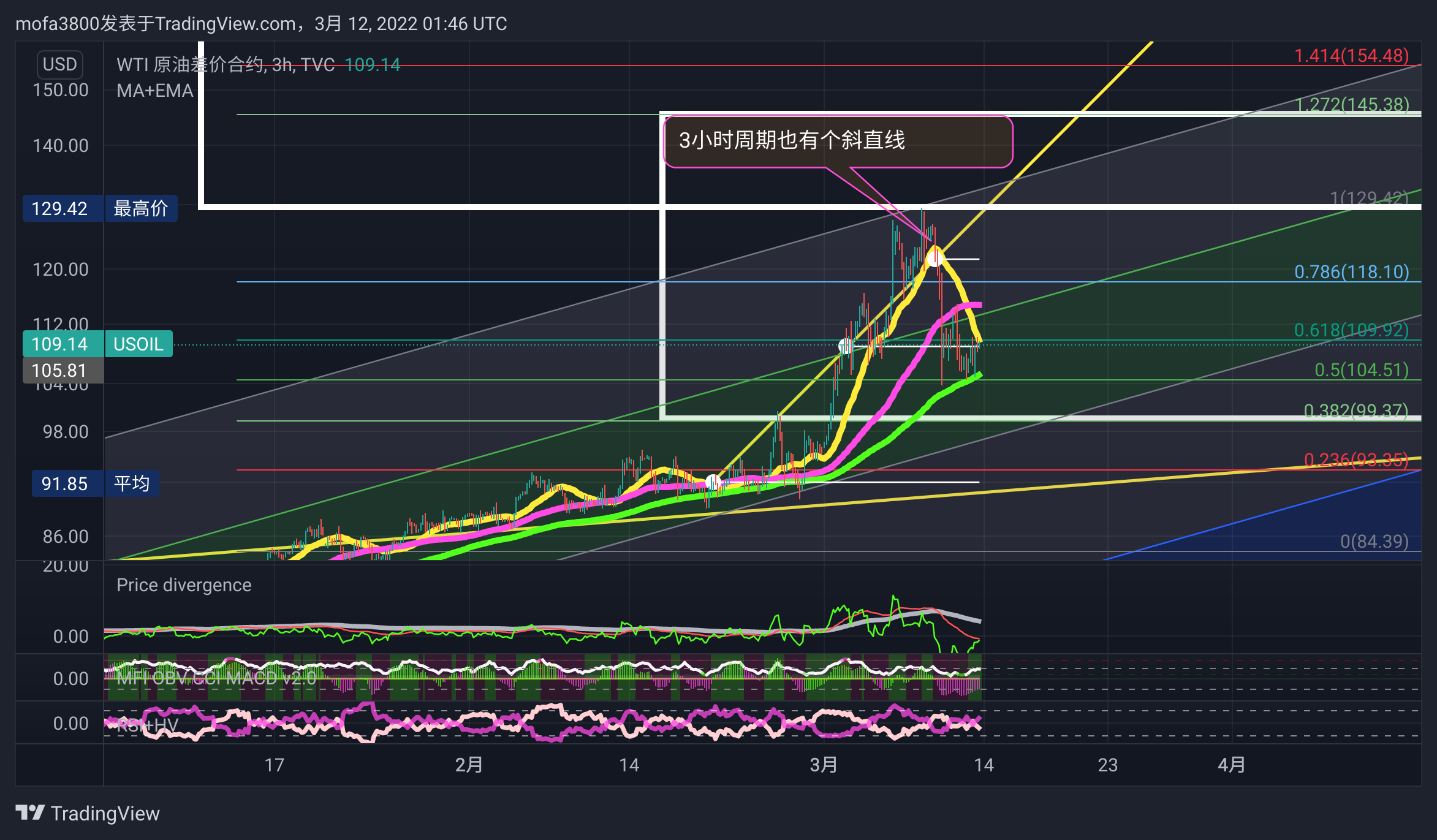Image resolution: width=1437 pixels, height=840 pixels.
Task: Click the 91.85 average price label
Action: (x=67, y=483)
